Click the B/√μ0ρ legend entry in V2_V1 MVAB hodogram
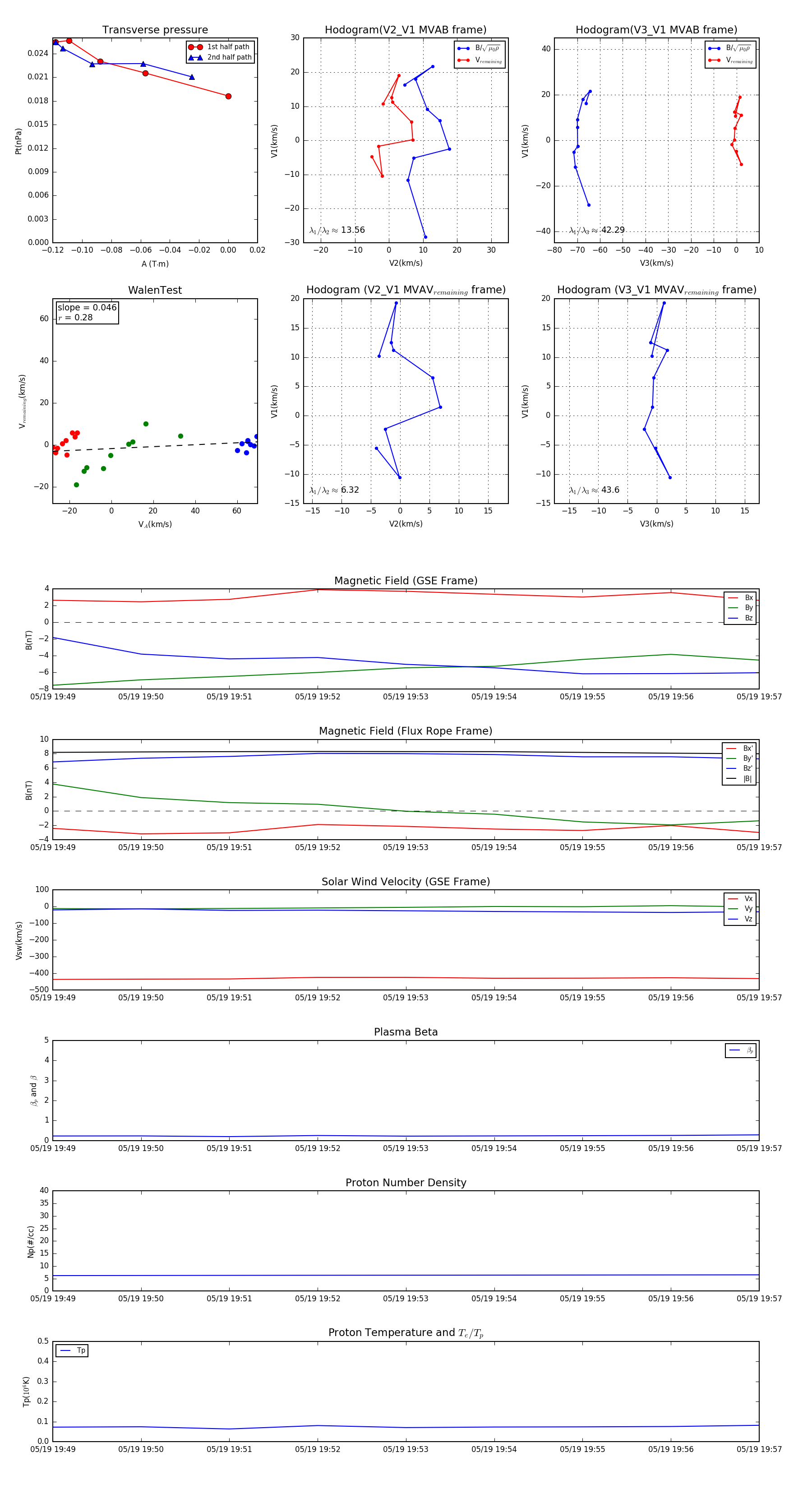812x1489 pixels. pos(480,49)
